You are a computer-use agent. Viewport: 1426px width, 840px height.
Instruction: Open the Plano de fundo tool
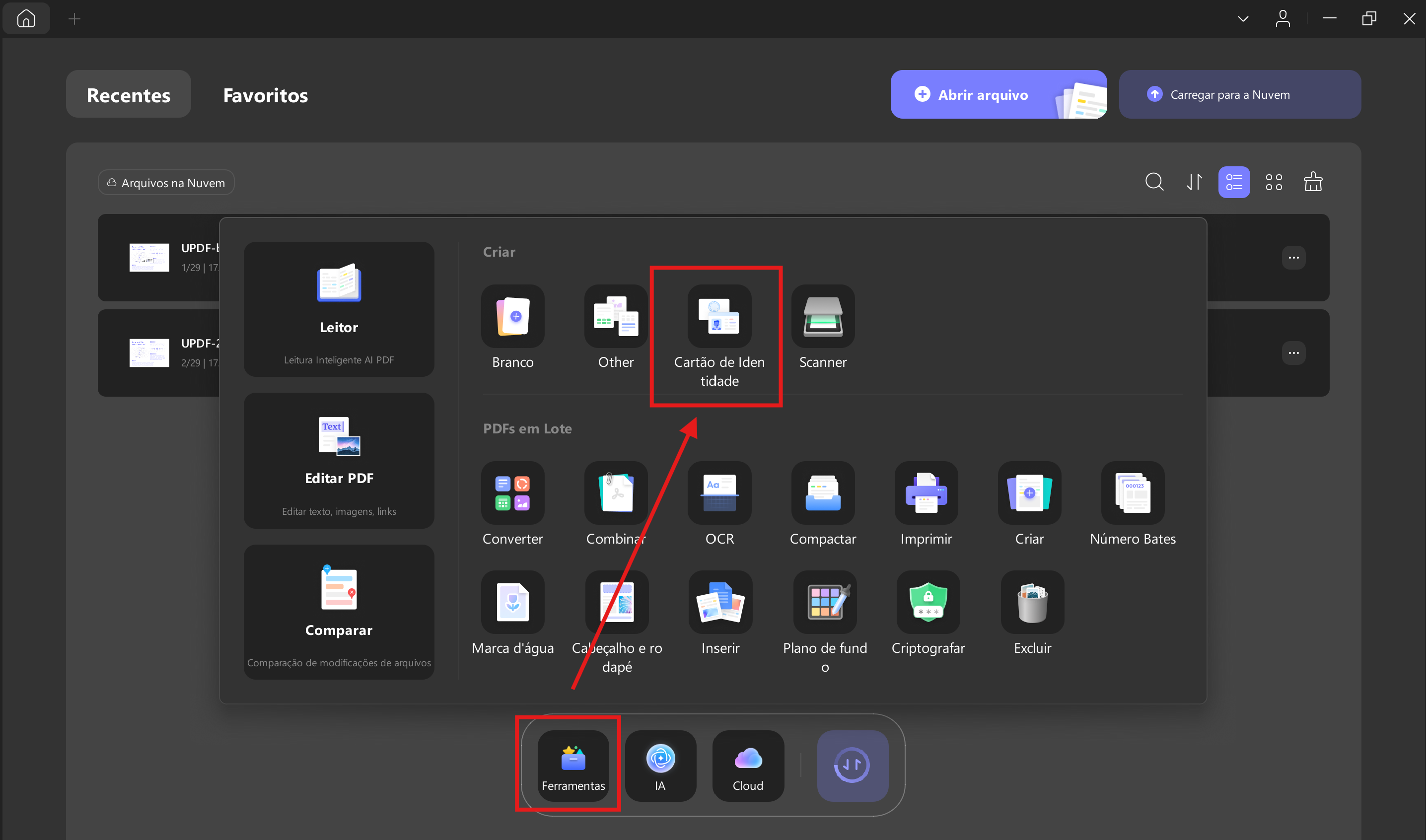tap(825, 602)
